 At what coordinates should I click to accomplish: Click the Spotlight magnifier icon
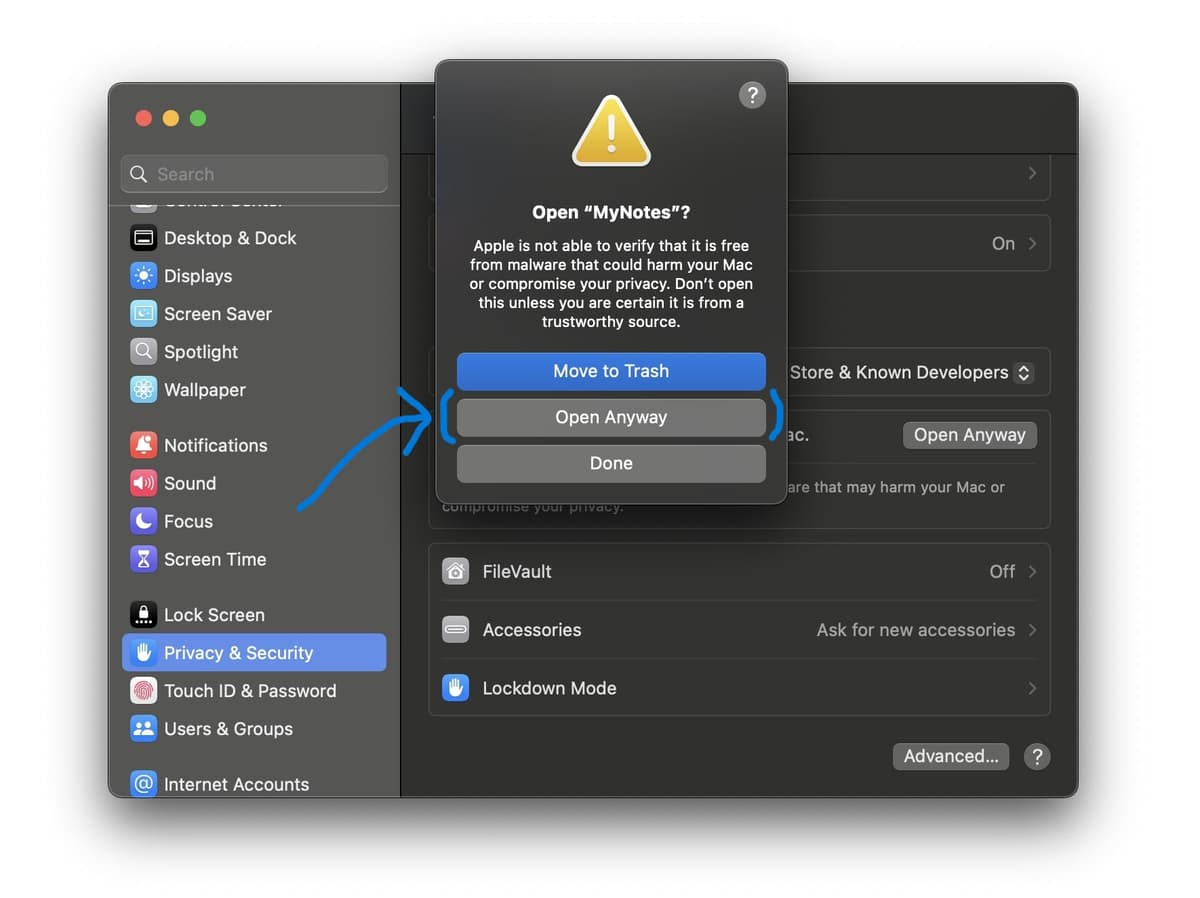(144, 352)
